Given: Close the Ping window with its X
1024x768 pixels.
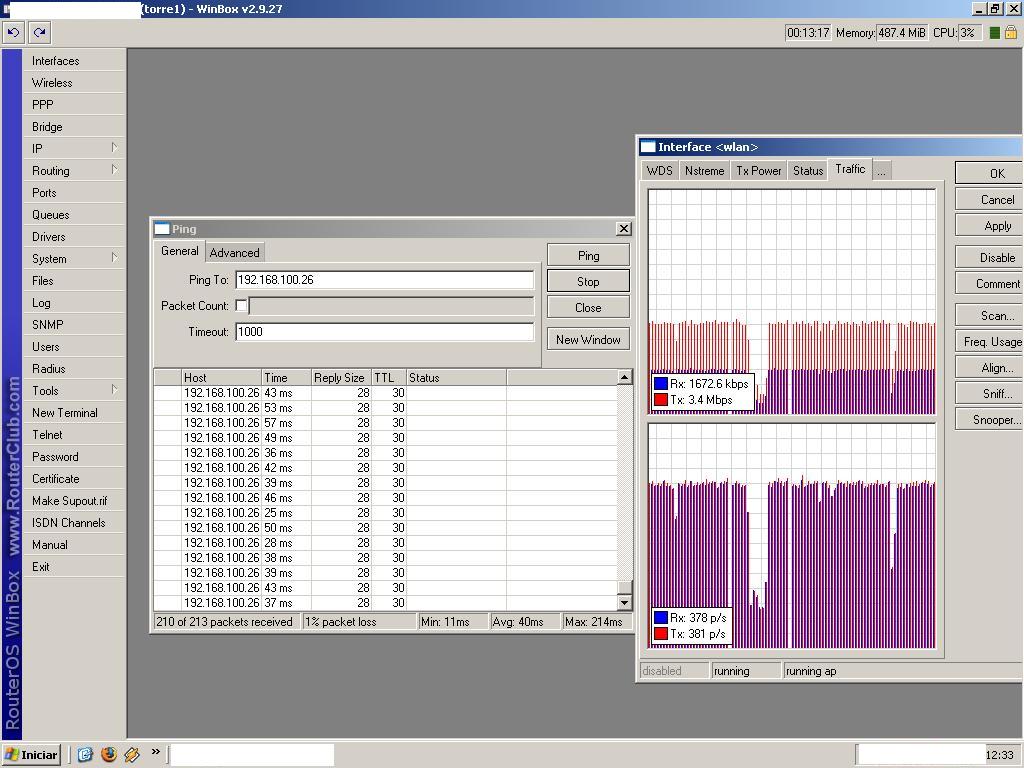Looking at the screenshot, I should pos(623,229).
